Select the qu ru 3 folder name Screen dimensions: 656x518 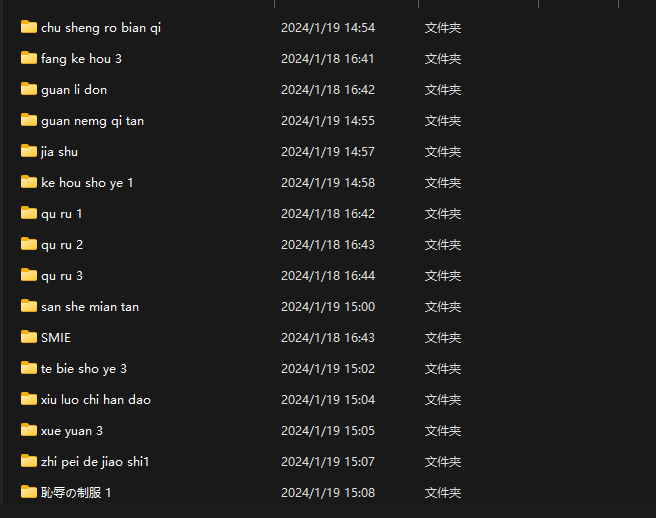click(62, 276)
